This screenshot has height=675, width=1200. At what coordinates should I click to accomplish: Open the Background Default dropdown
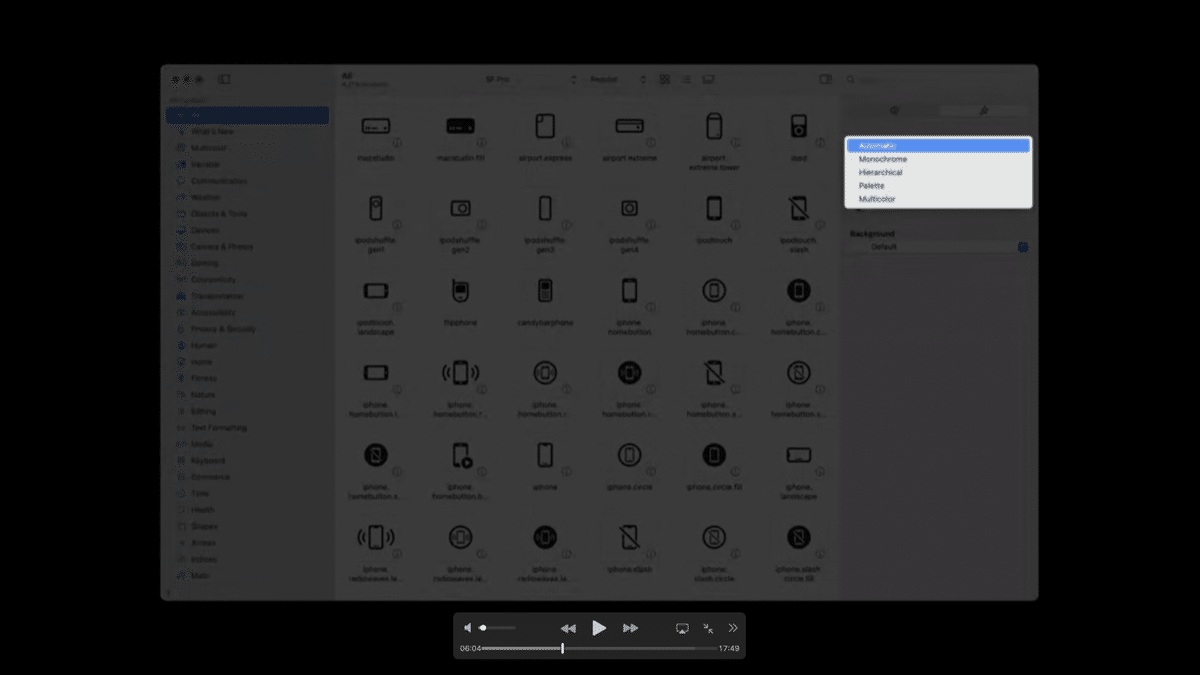939,246
